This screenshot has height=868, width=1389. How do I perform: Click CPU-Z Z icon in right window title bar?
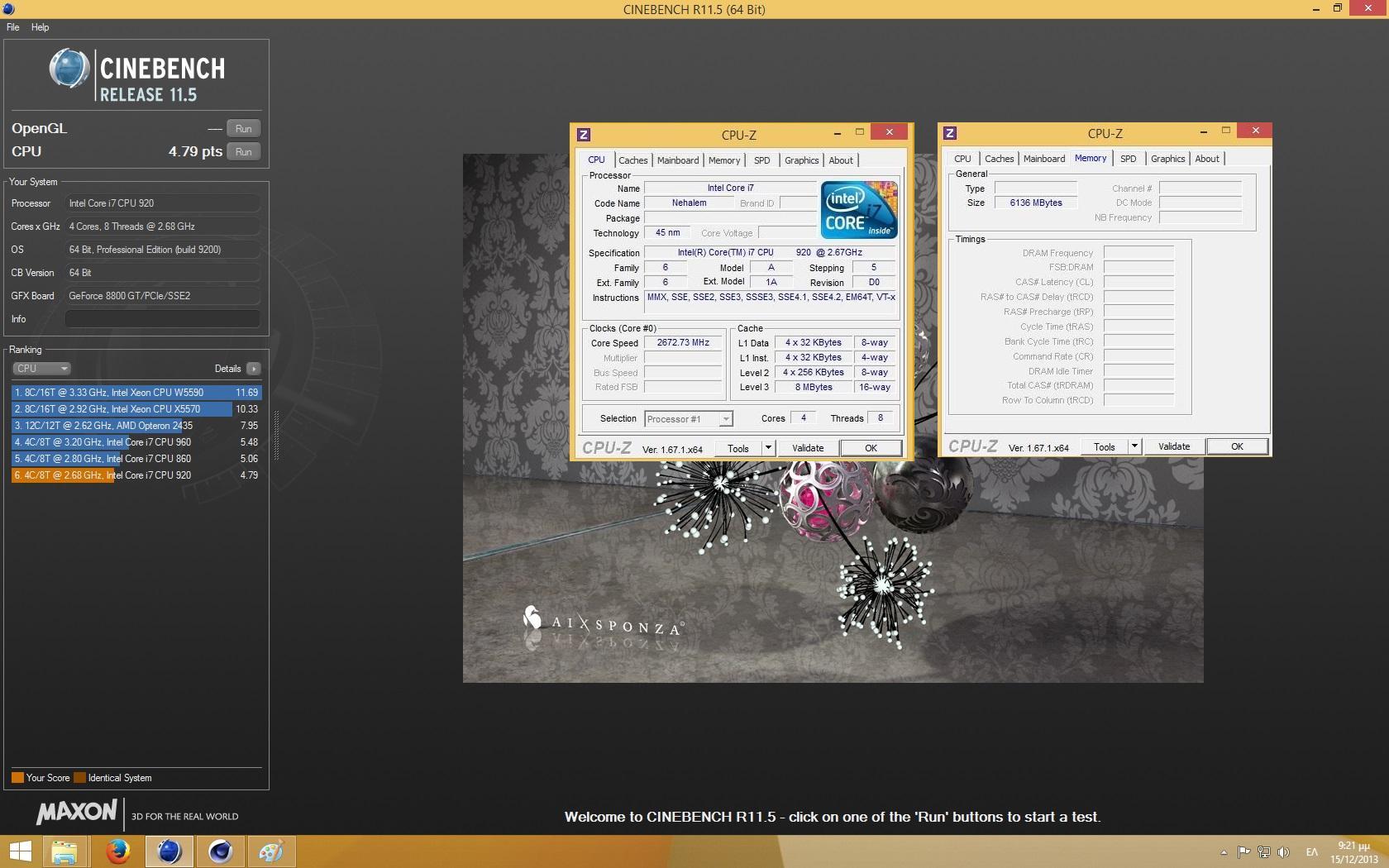[x=950, y=132]
